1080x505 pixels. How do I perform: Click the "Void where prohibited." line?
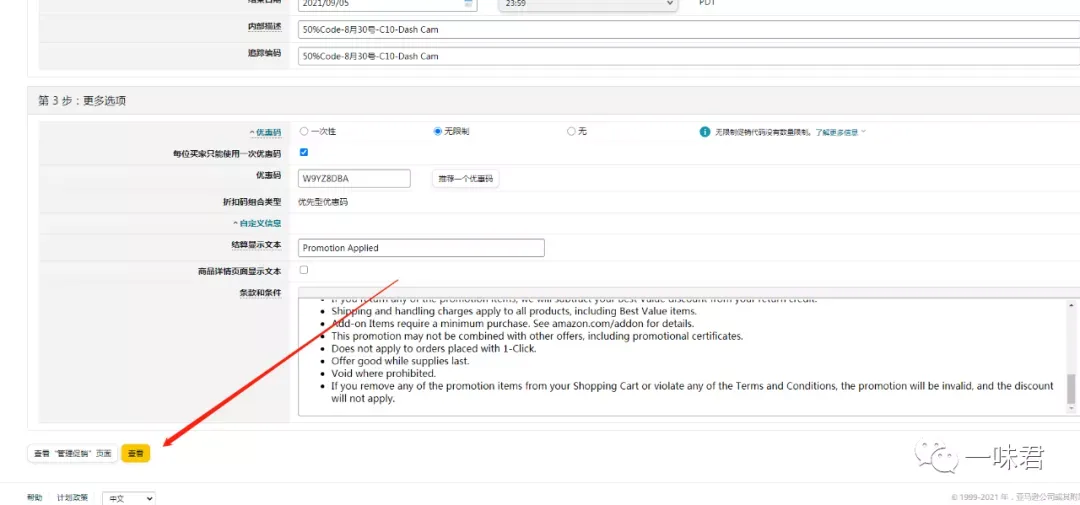click(x=384, y=373)
